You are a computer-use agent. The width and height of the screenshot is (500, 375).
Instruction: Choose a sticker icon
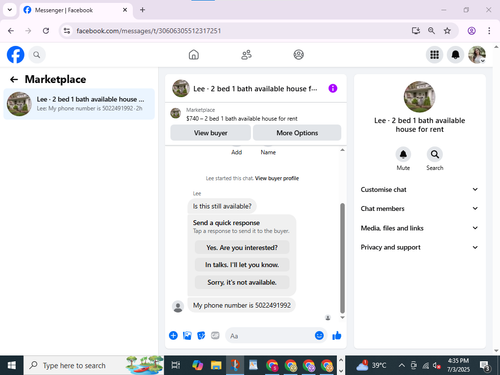click(201, 335)
